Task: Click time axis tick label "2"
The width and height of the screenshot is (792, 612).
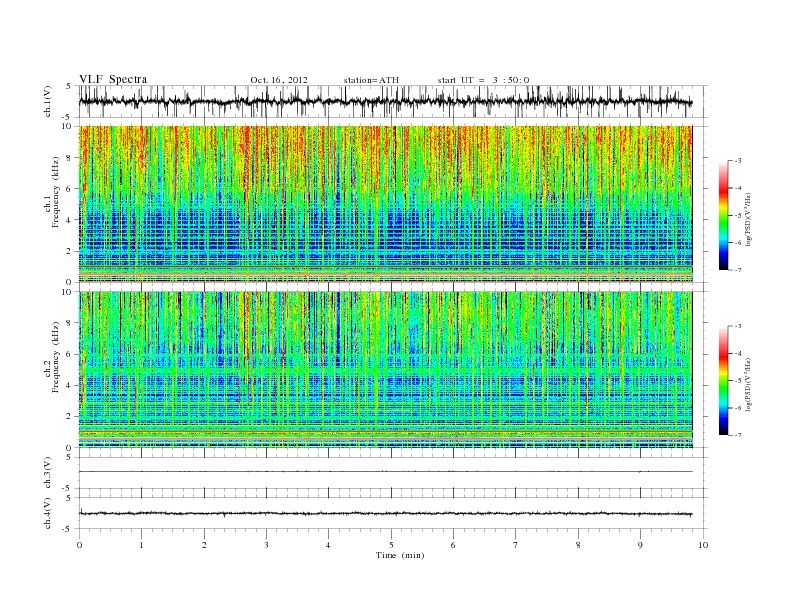Action: point(204,545)
